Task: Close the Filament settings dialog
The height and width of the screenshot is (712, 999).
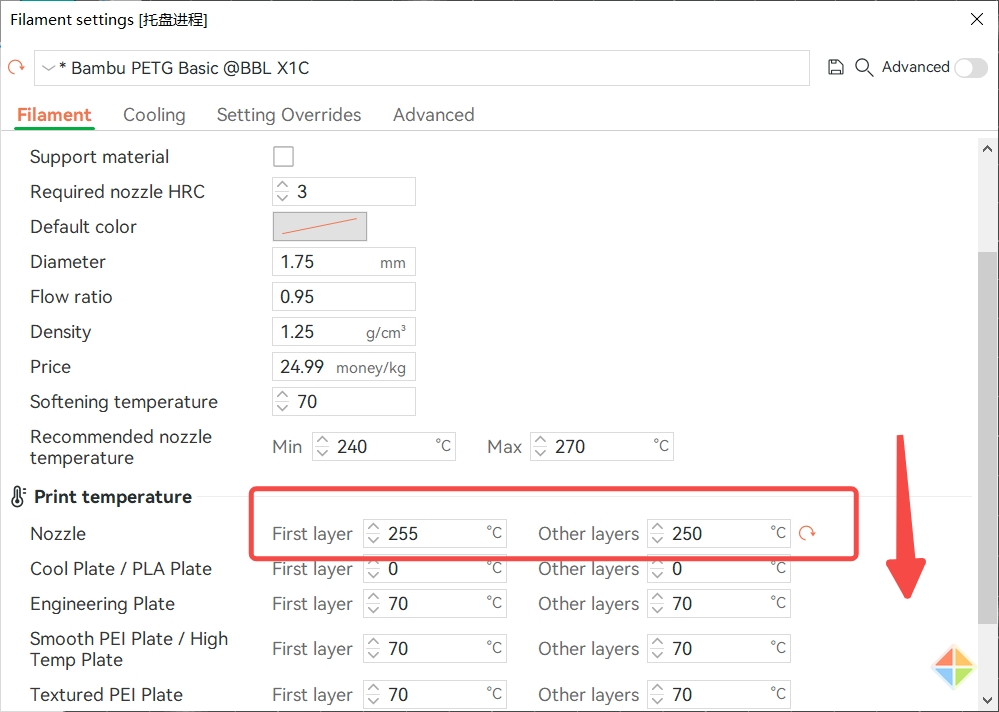Action: pos(977,19)
